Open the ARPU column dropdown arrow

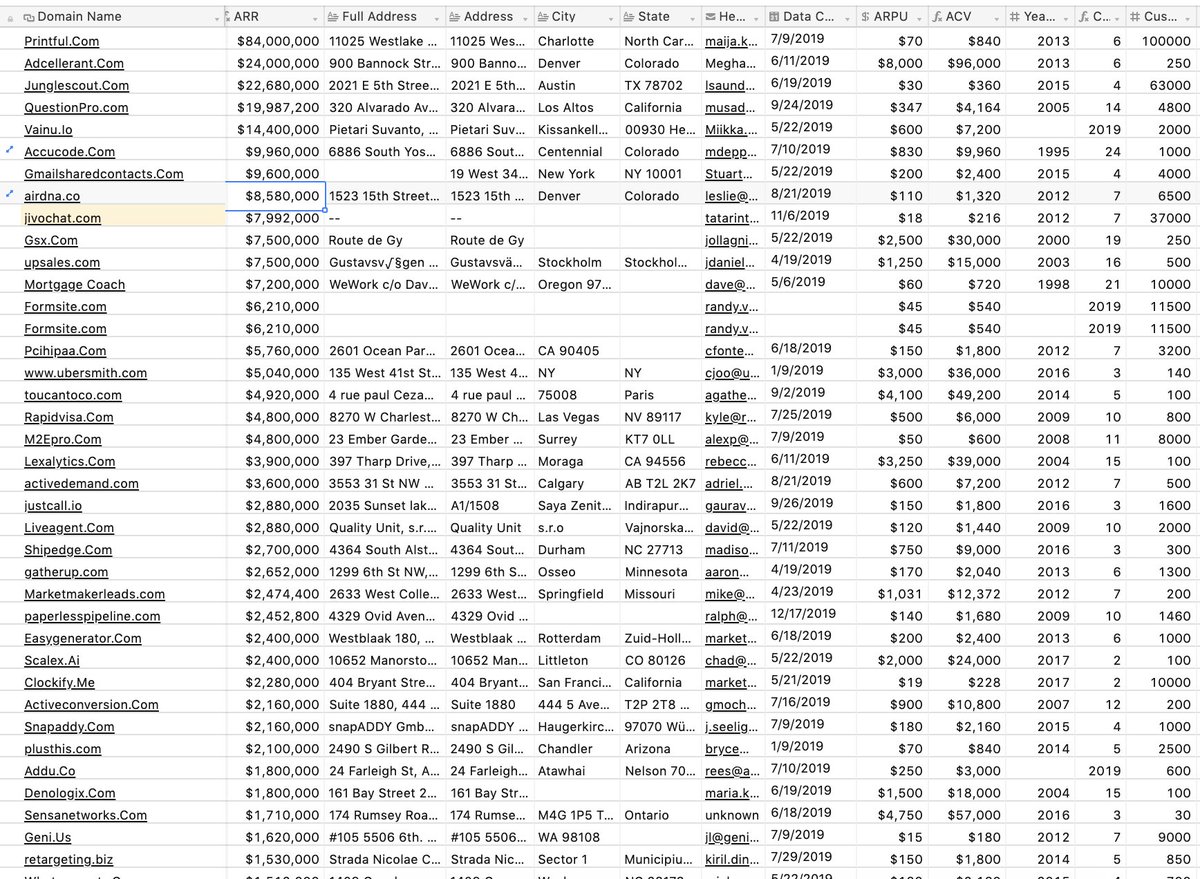click(x=921, y=17)
